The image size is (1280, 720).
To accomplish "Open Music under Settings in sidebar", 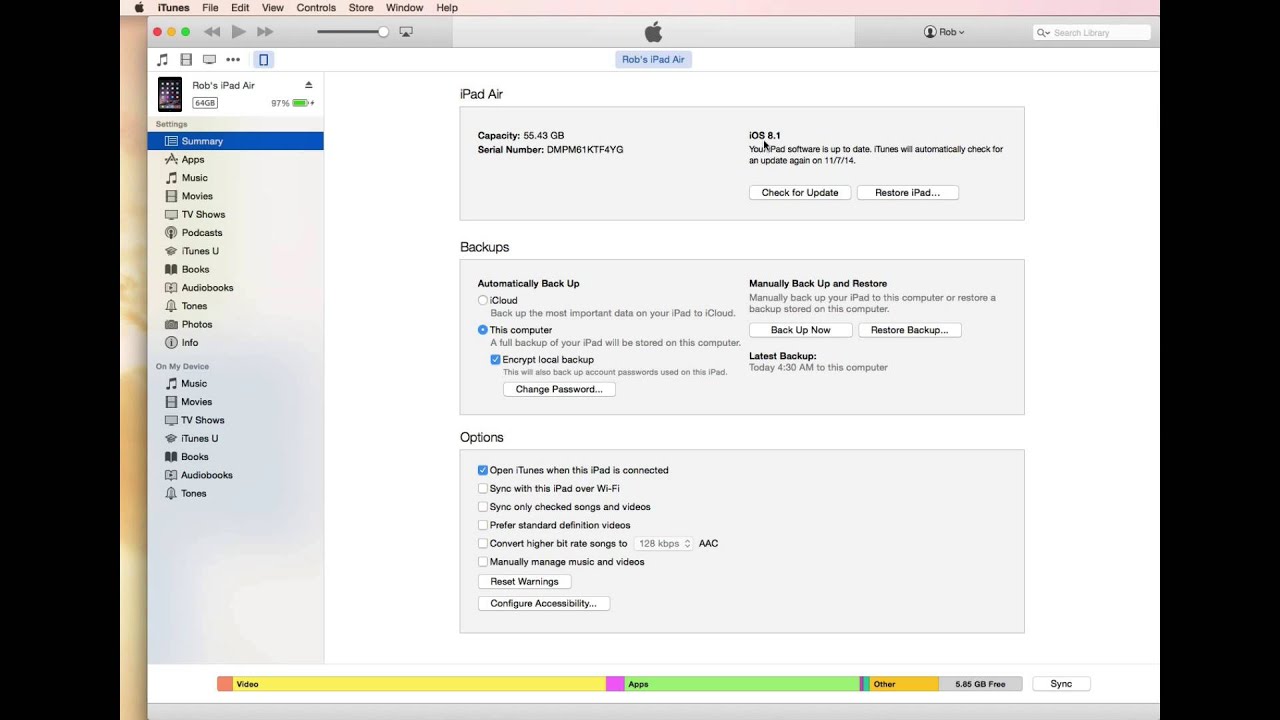I will (194, 178).
